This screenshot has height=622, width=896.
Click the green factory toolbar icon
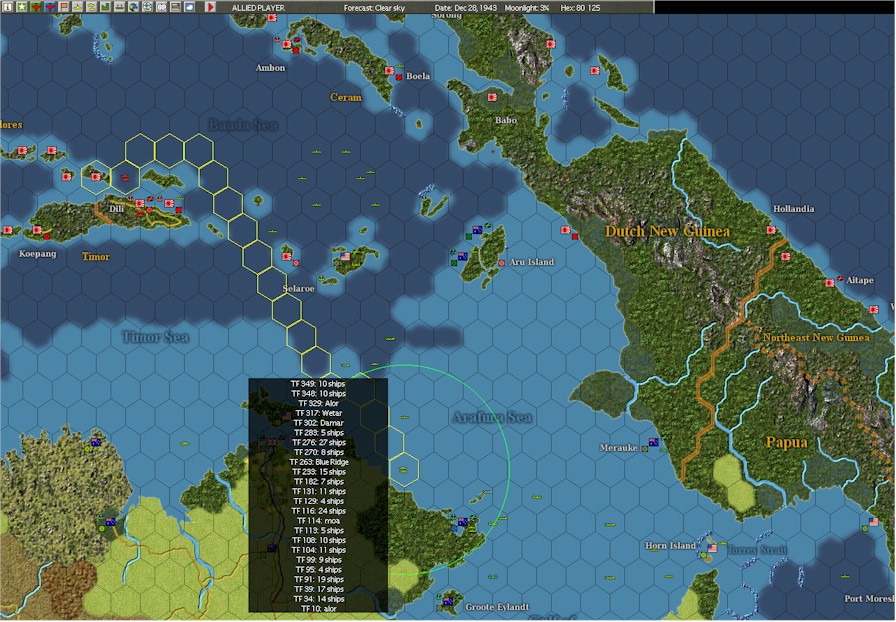[105, 7]
